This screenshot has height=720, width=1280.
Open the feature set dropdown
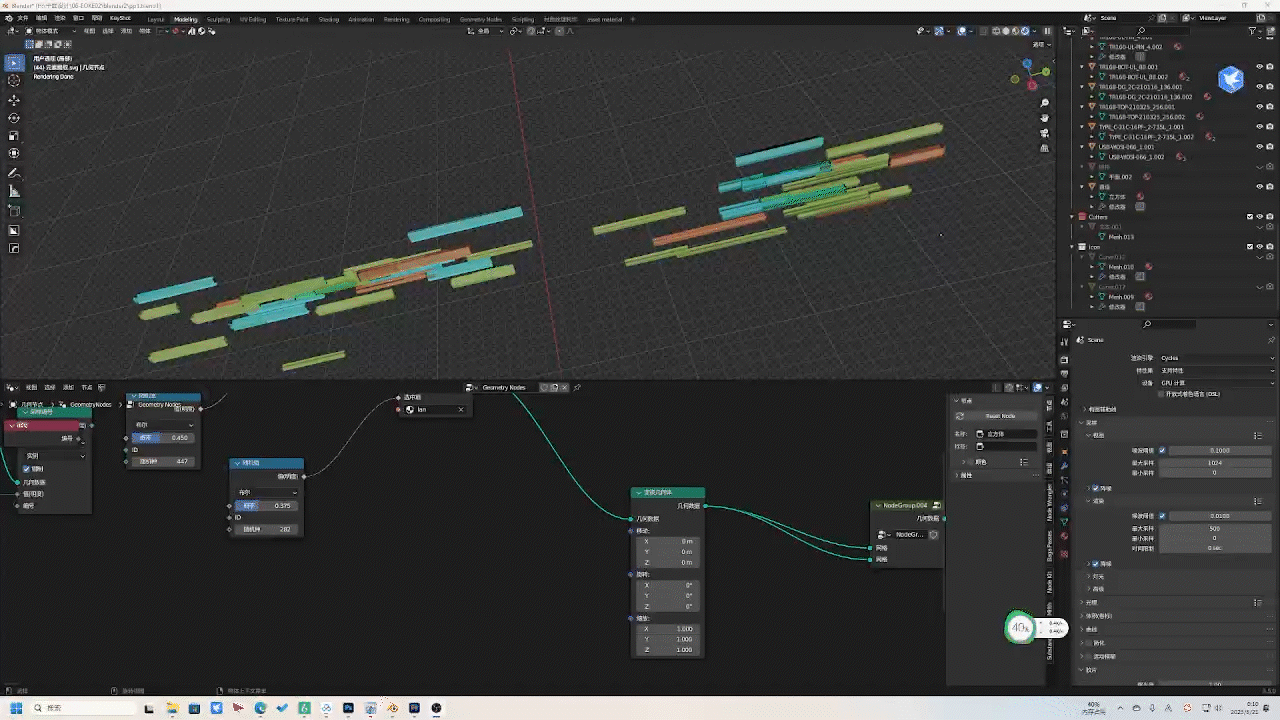click(x=1217, y=370)
